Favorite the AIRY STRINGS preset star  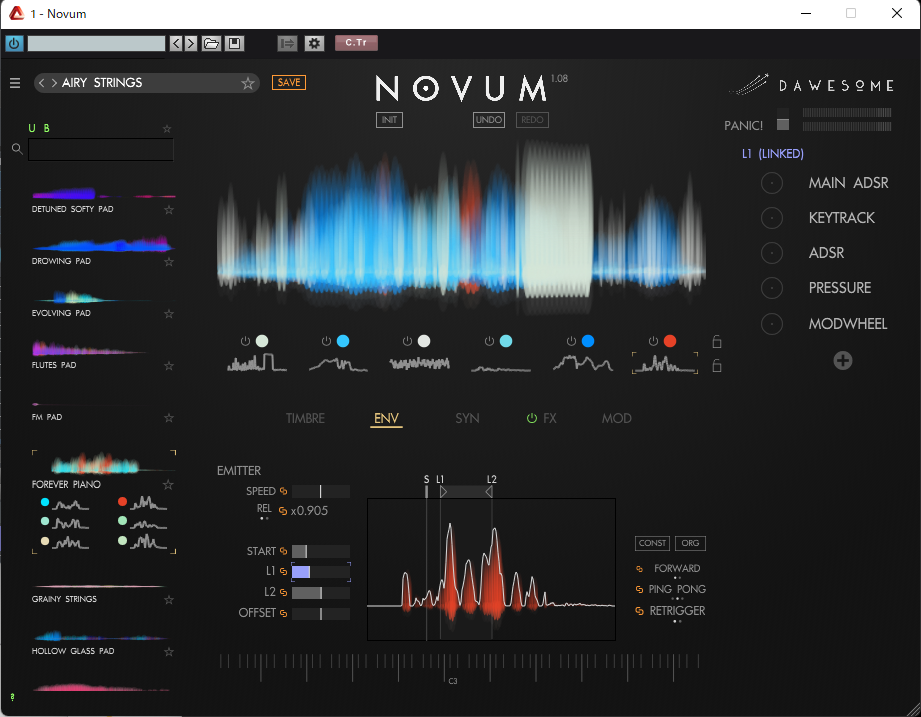248,83
